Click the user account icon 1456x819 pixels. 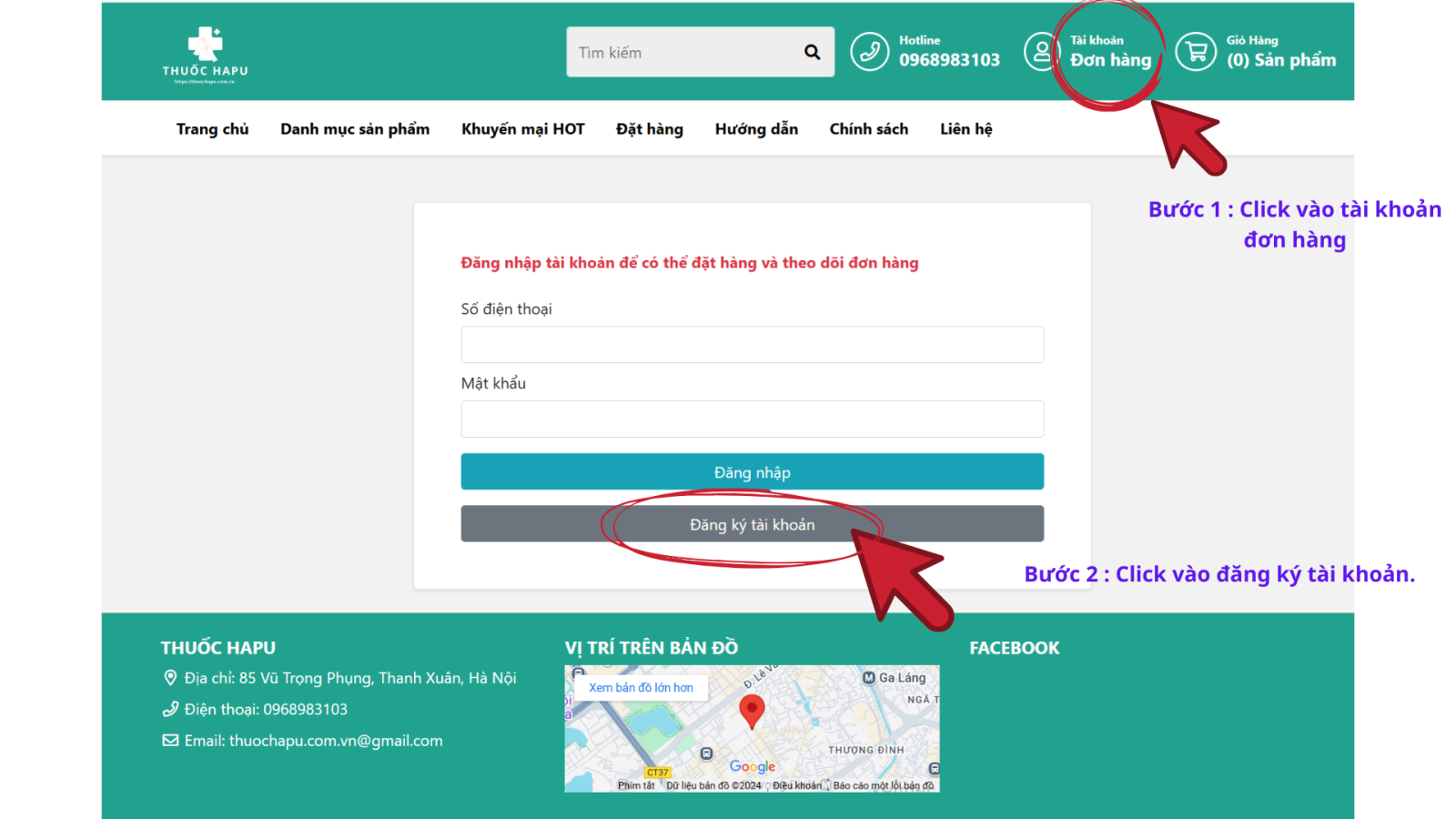pyautogui.click(x=1040, y=52)
